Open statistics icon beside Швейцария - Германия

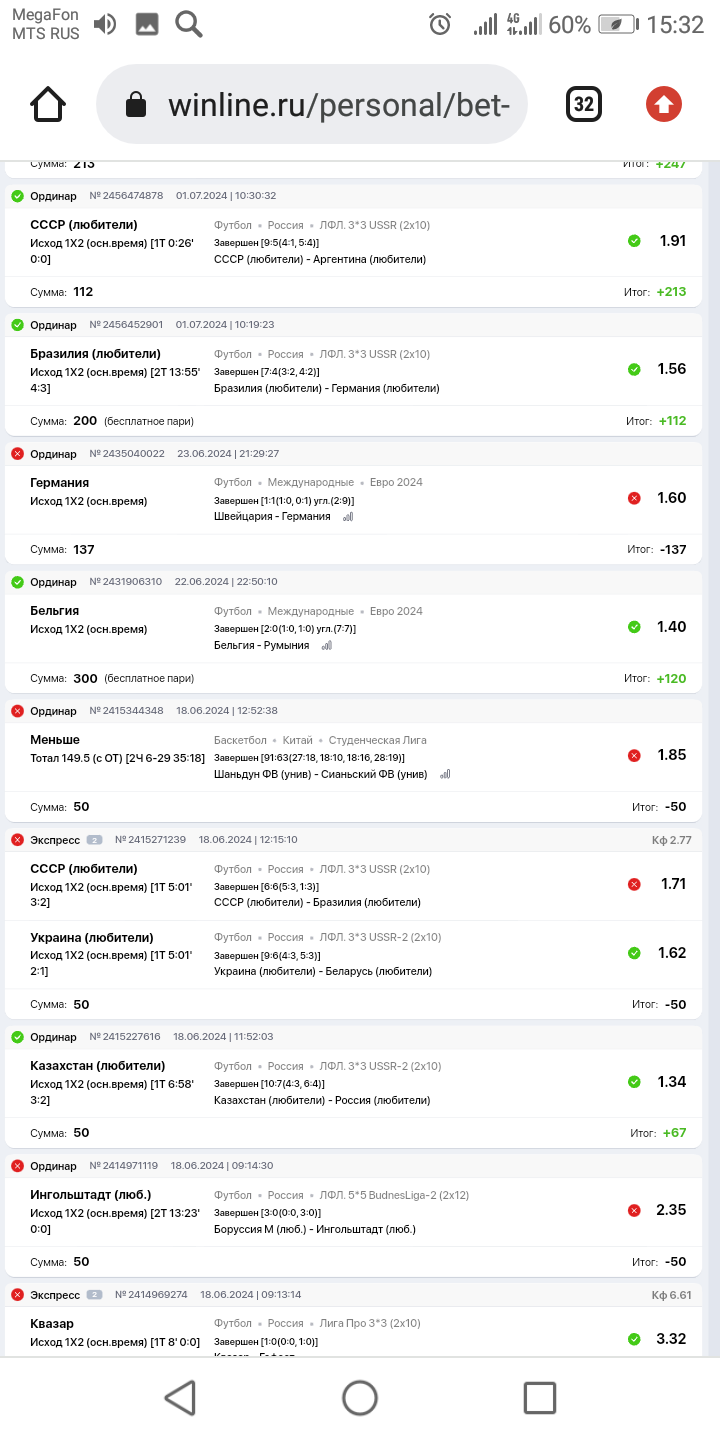(x=348, y=517)
